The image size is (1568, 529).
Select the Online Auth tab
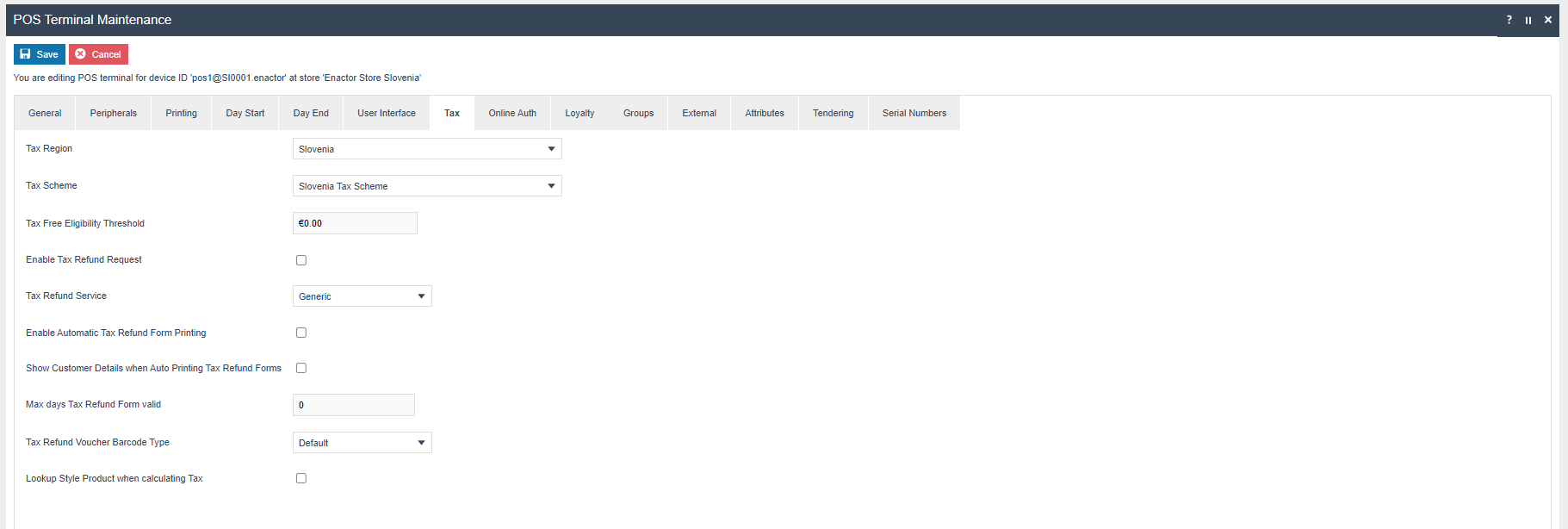pos(512,113)
